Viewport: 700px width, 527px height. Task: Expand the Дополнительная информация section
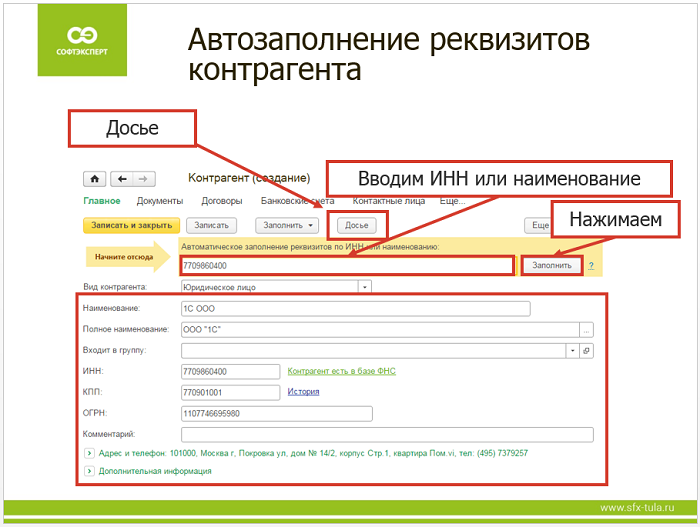[x=89, y=471]
